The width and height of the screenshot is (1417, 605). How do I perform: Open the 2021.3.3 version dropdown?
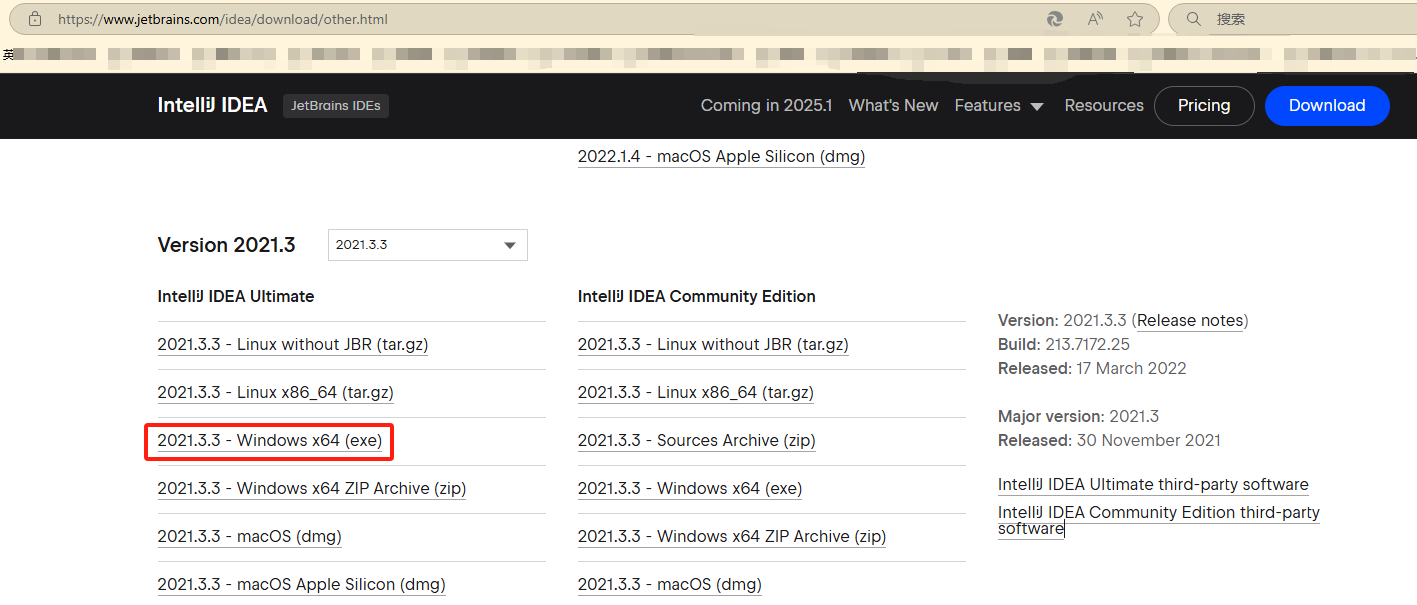click(427, 245)
